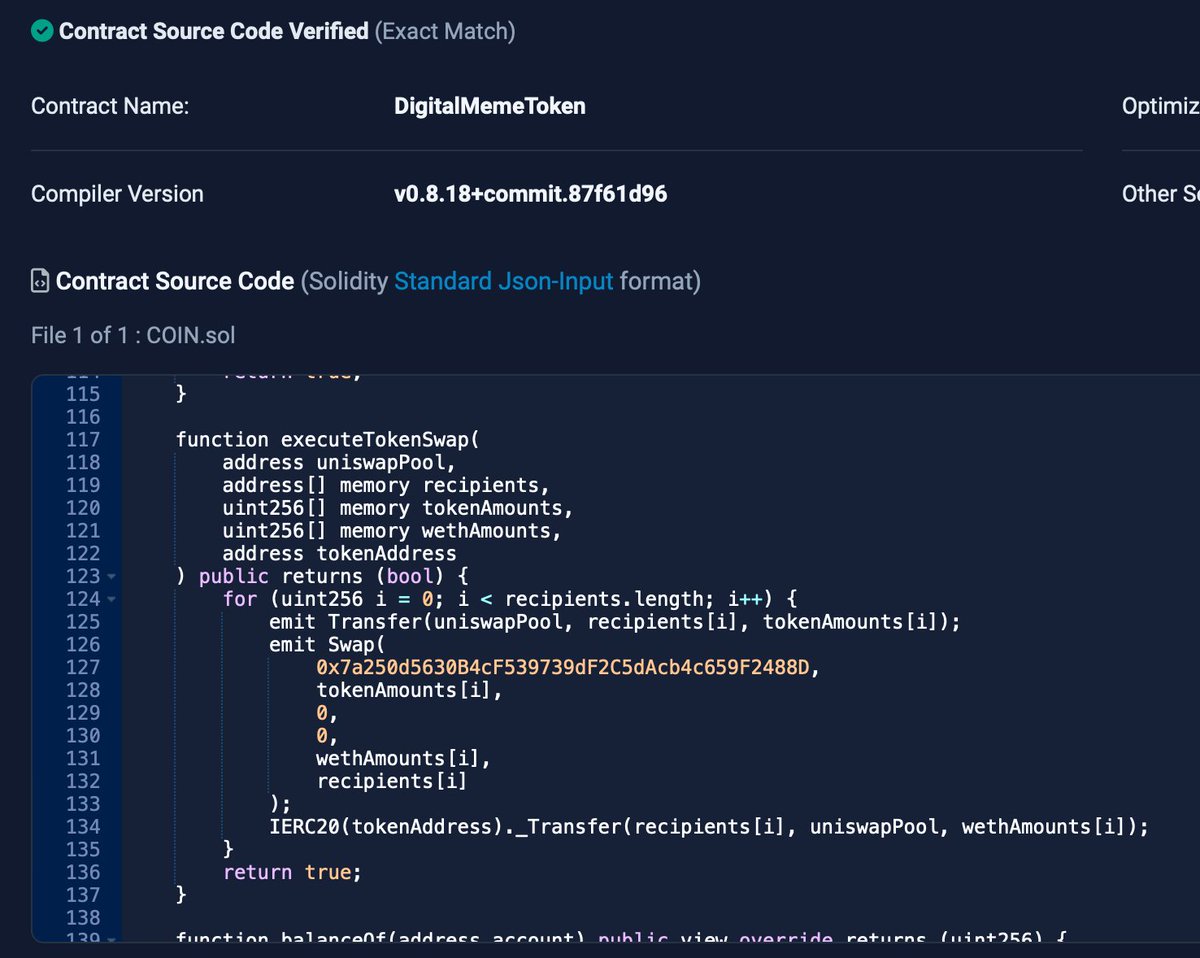Viewport: 1200px width, 958px height.
Task: Toggle fold arrow at line 139
Action: [x=111, y=940]
